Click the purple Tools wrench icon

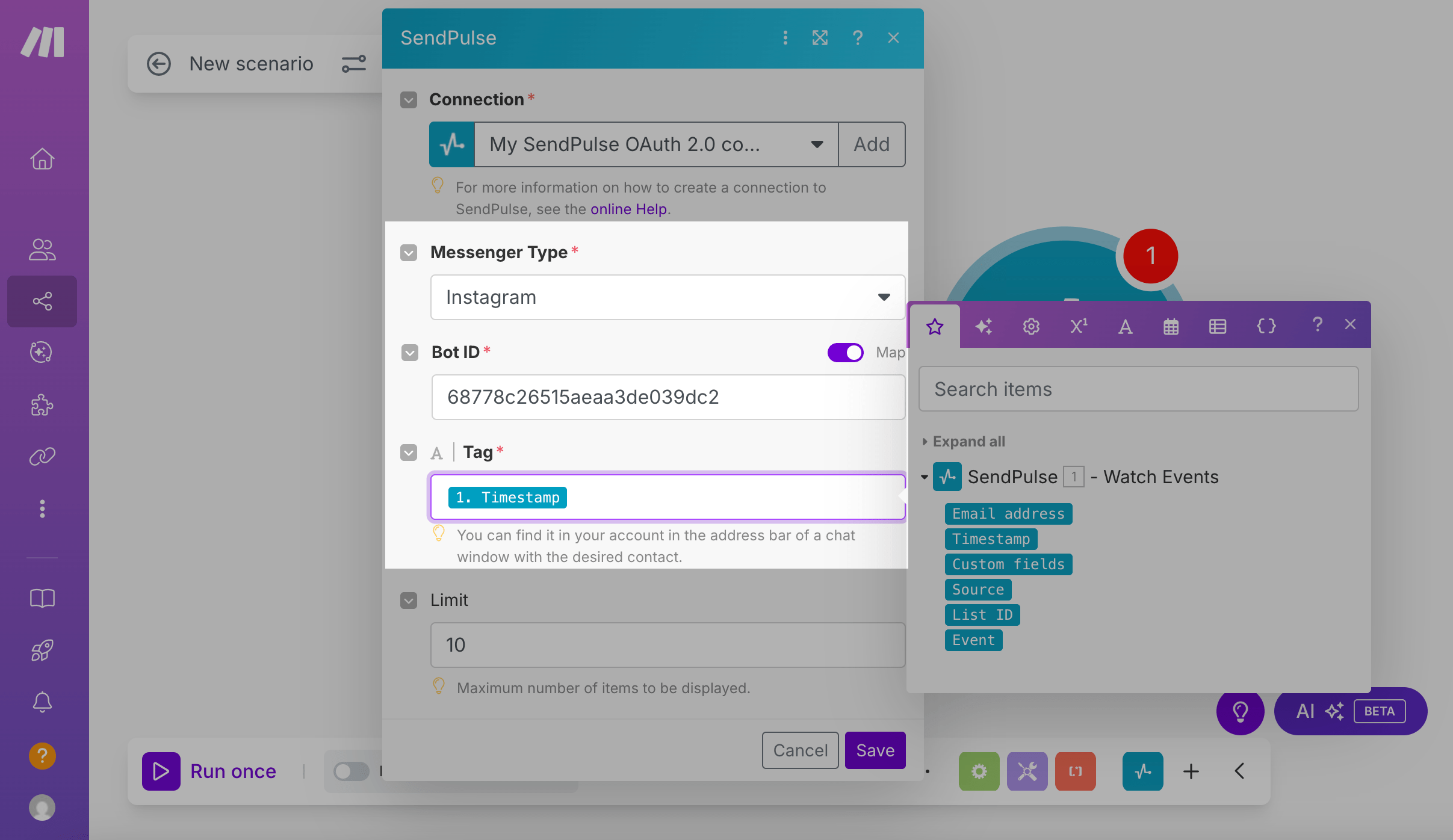coord(1027,771)
